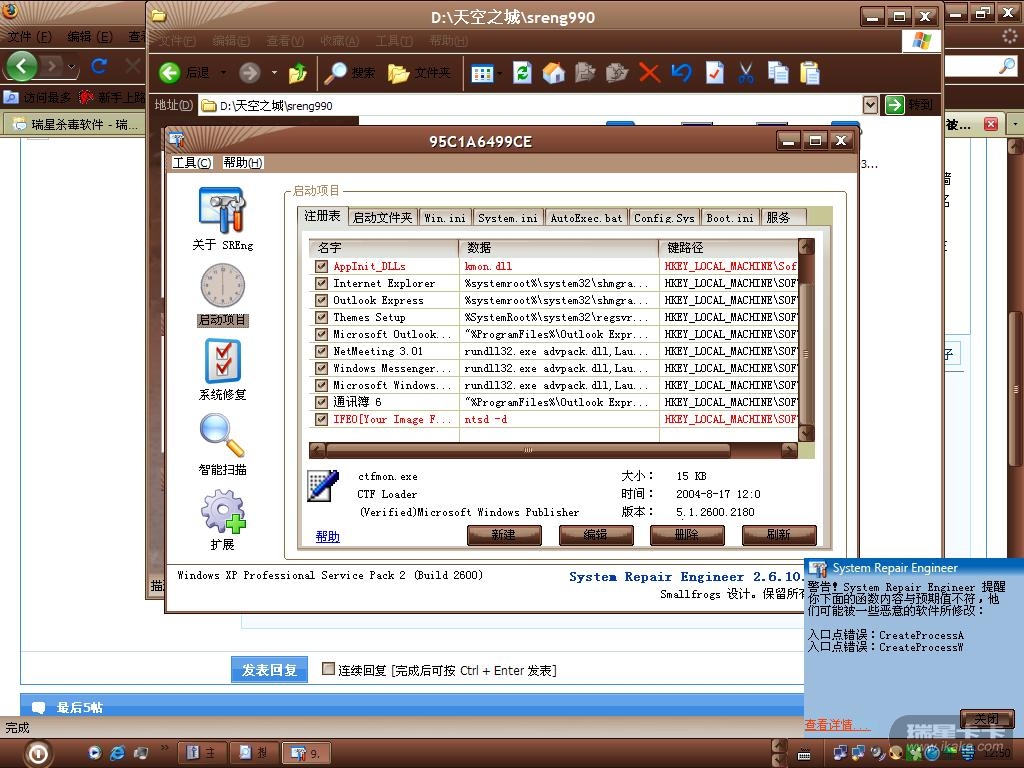Switch to the Win.ini tab

(445, 217)
